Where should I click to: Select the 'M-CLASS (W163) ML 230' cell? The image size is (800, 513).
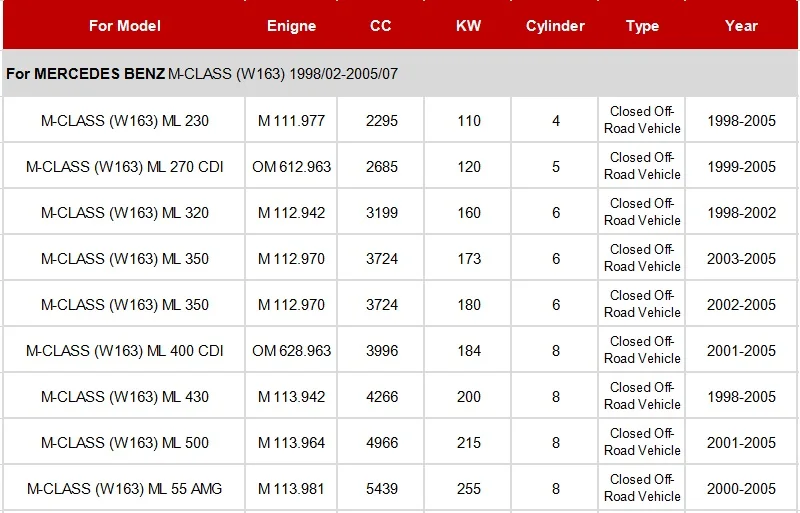click(124, 120)
